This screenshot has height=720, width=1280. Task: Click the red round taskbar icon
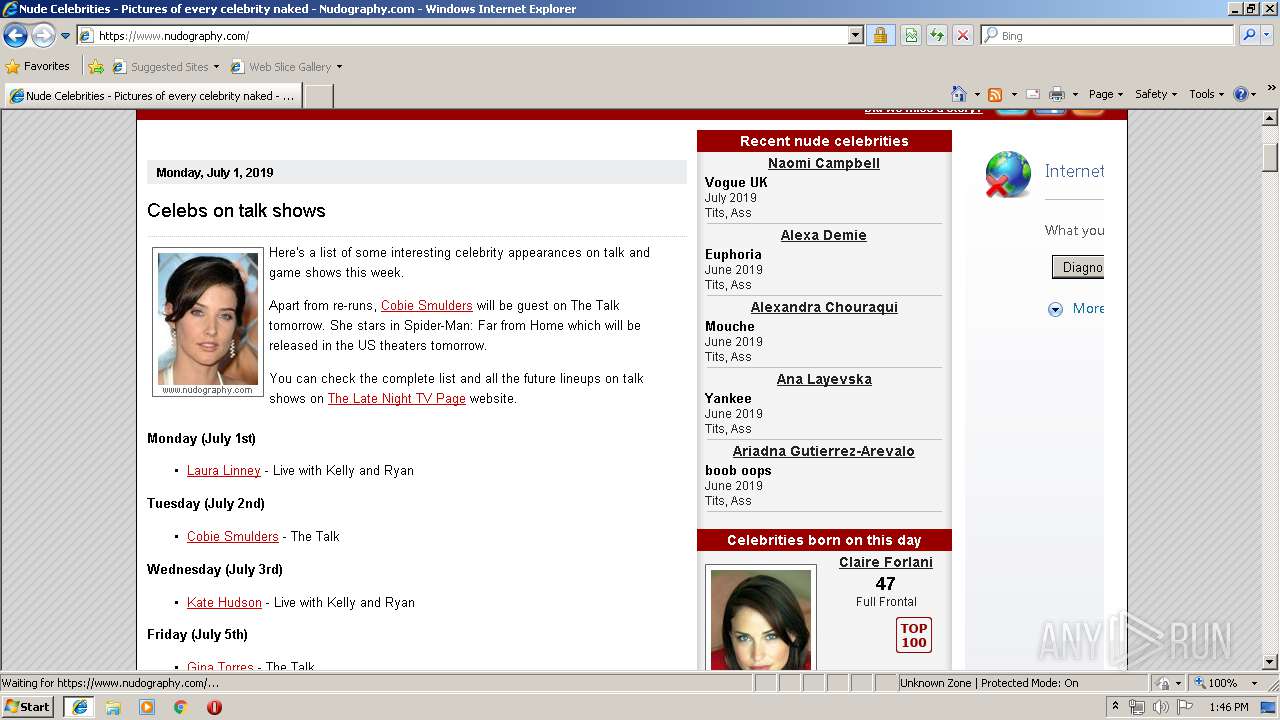click(x=214, y=707)
